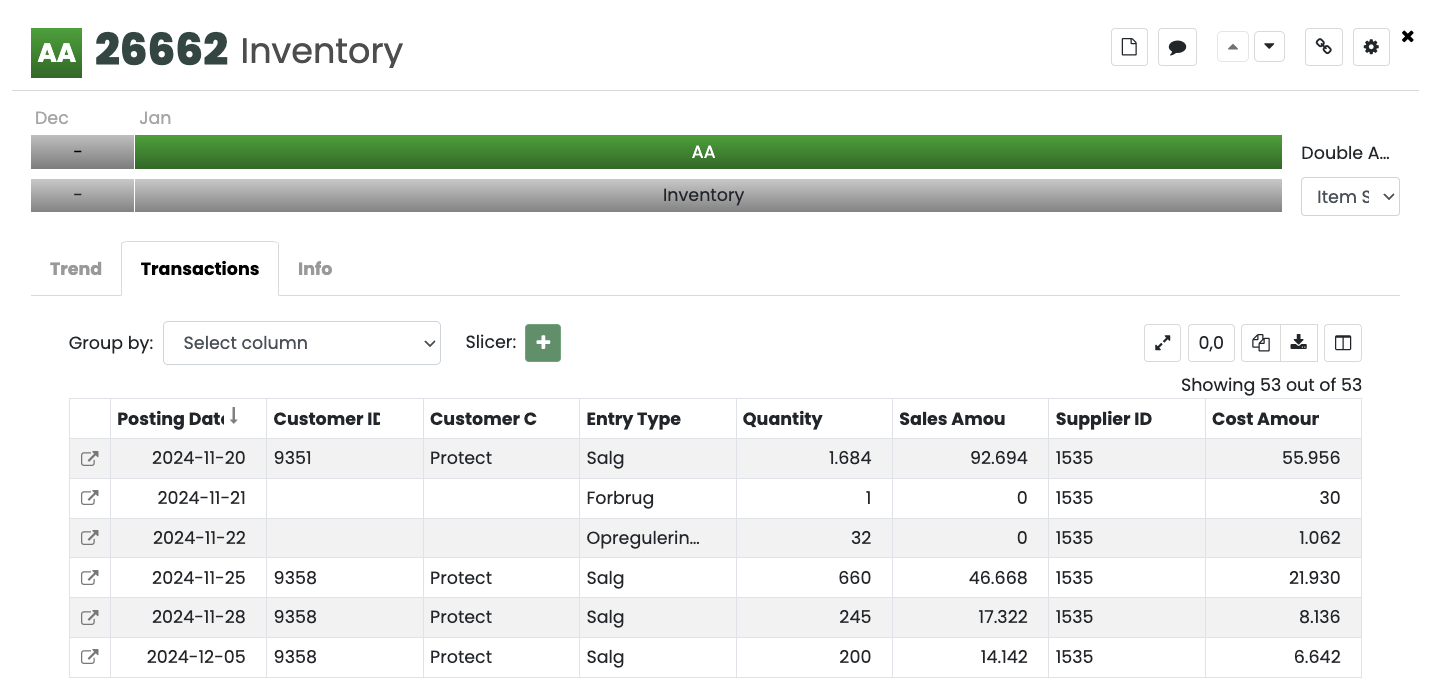
Task: Copy table using the copy icon
Action: [x=1260, y=343]
